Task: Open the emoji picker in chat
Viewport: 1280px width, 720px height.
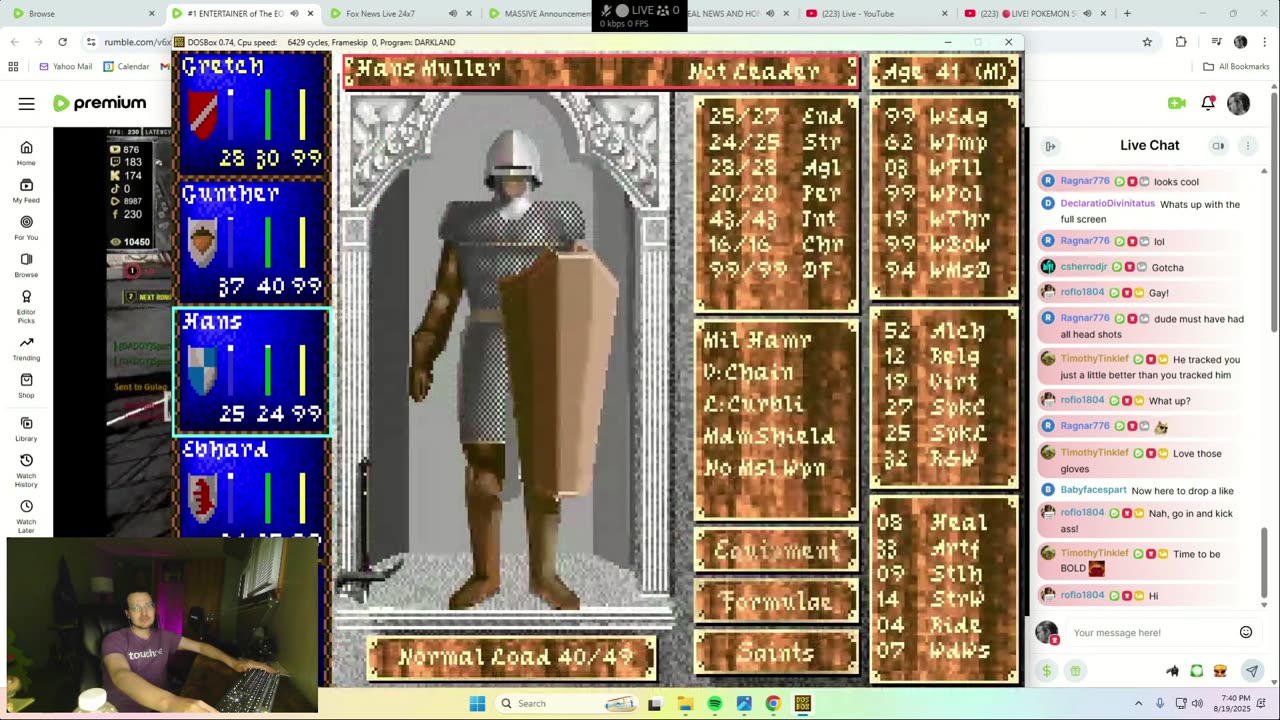Action: (1246, 632)
